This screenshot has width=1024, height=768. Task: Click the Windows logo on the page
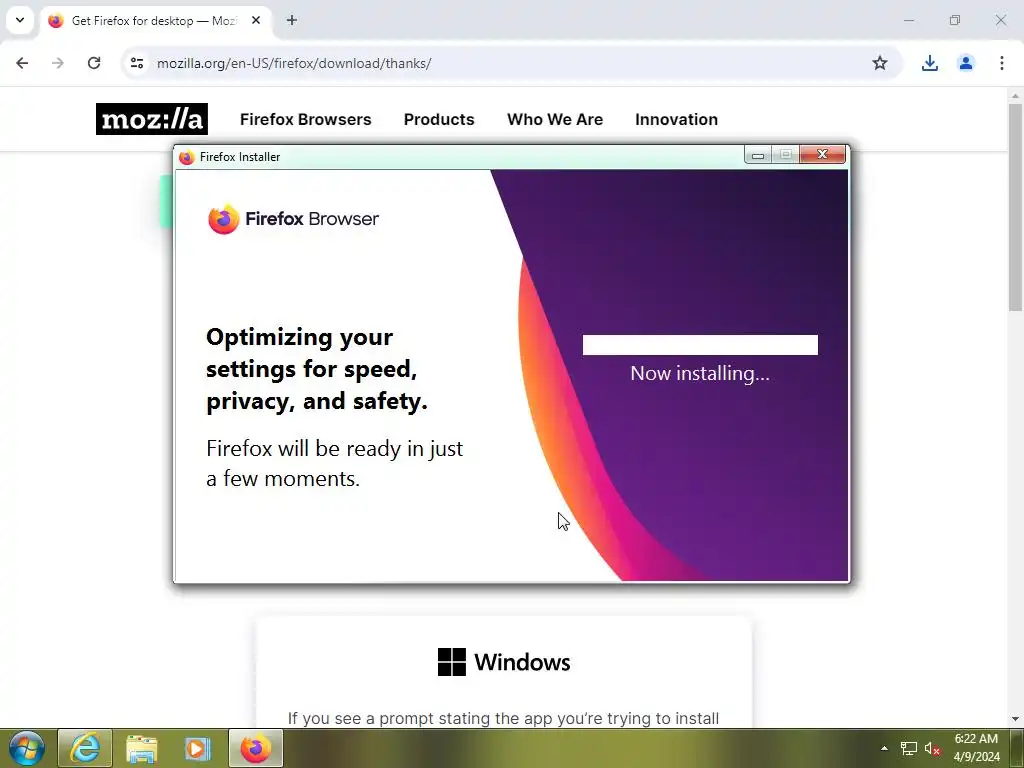click(504, 662)
